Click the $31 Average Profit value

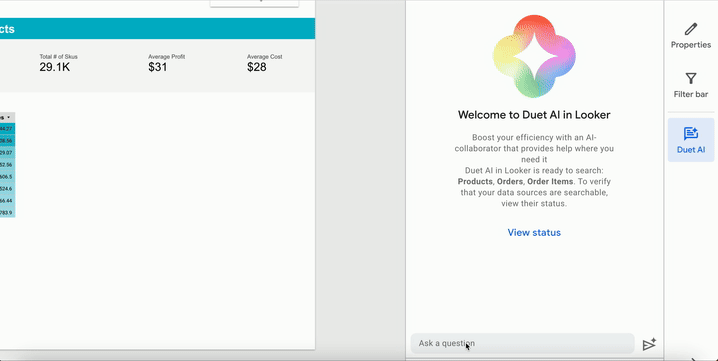coord(158,67)
